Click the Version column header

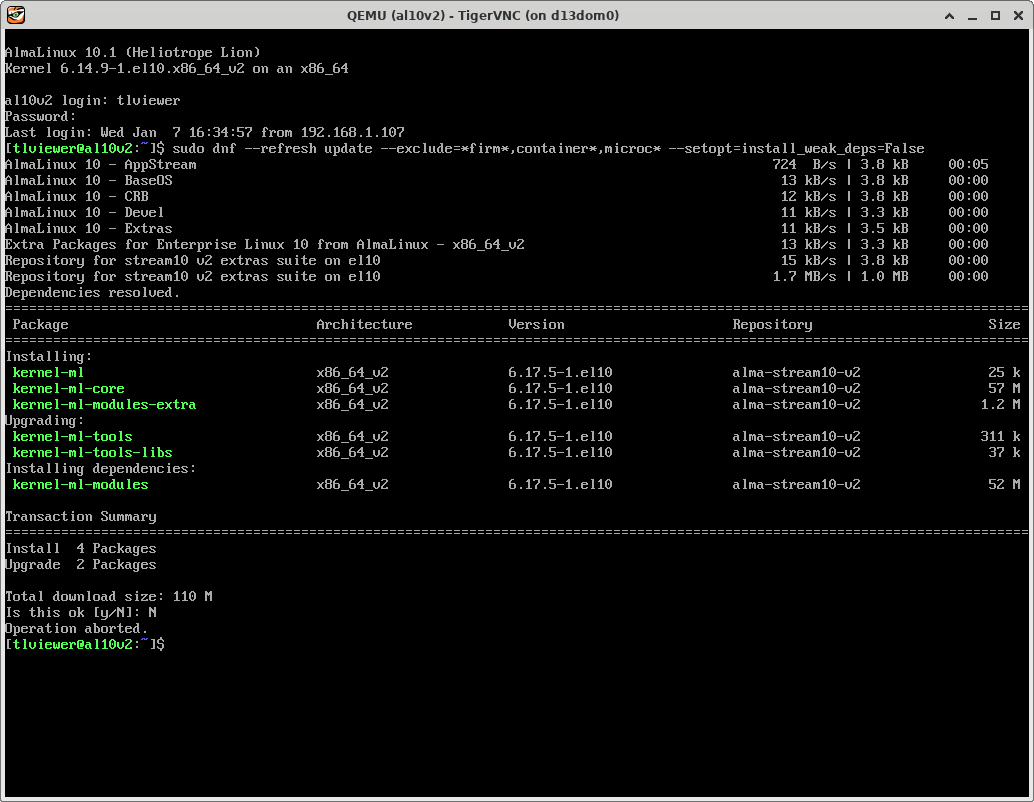[536, 325]
